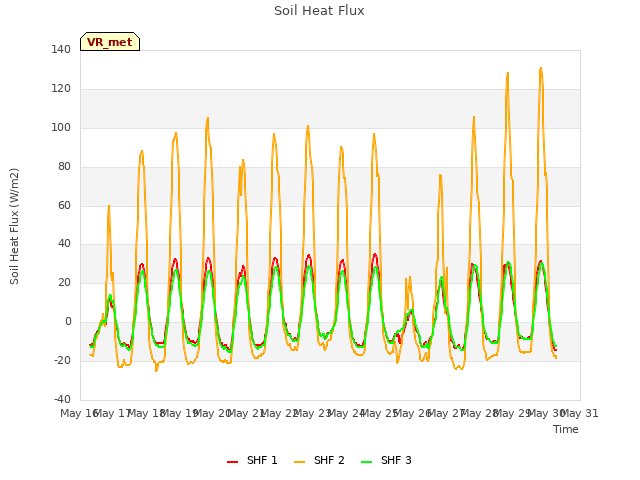Click the highest SHF 2 peak near May 30

541,68
